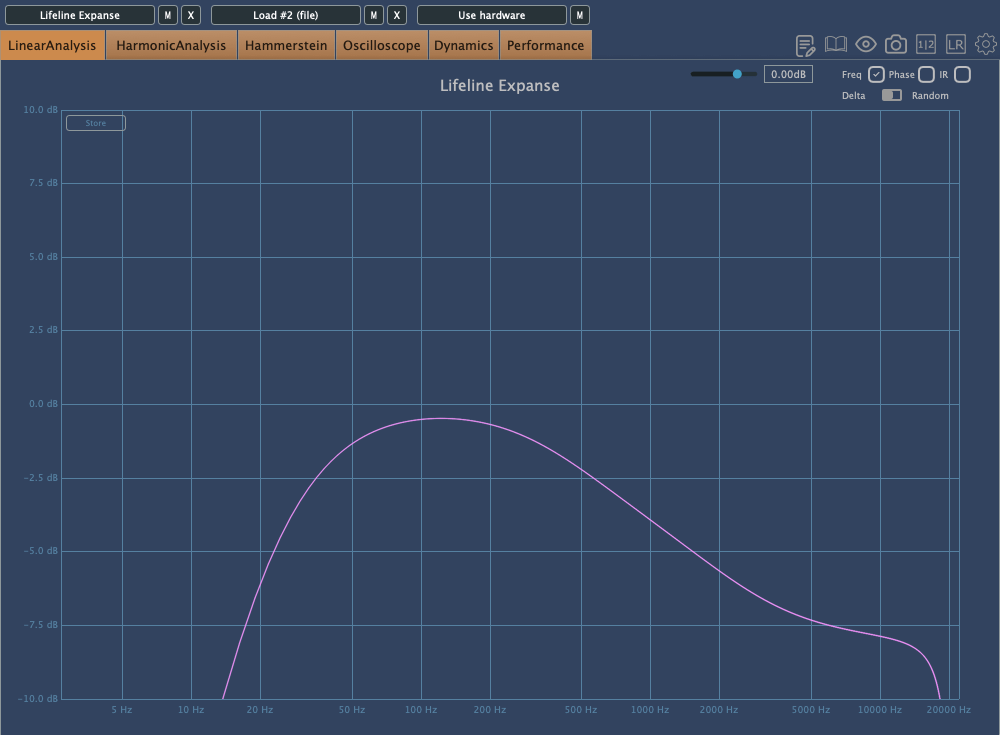
Task: Click the gain level slider handle
Action: point(737,74)
